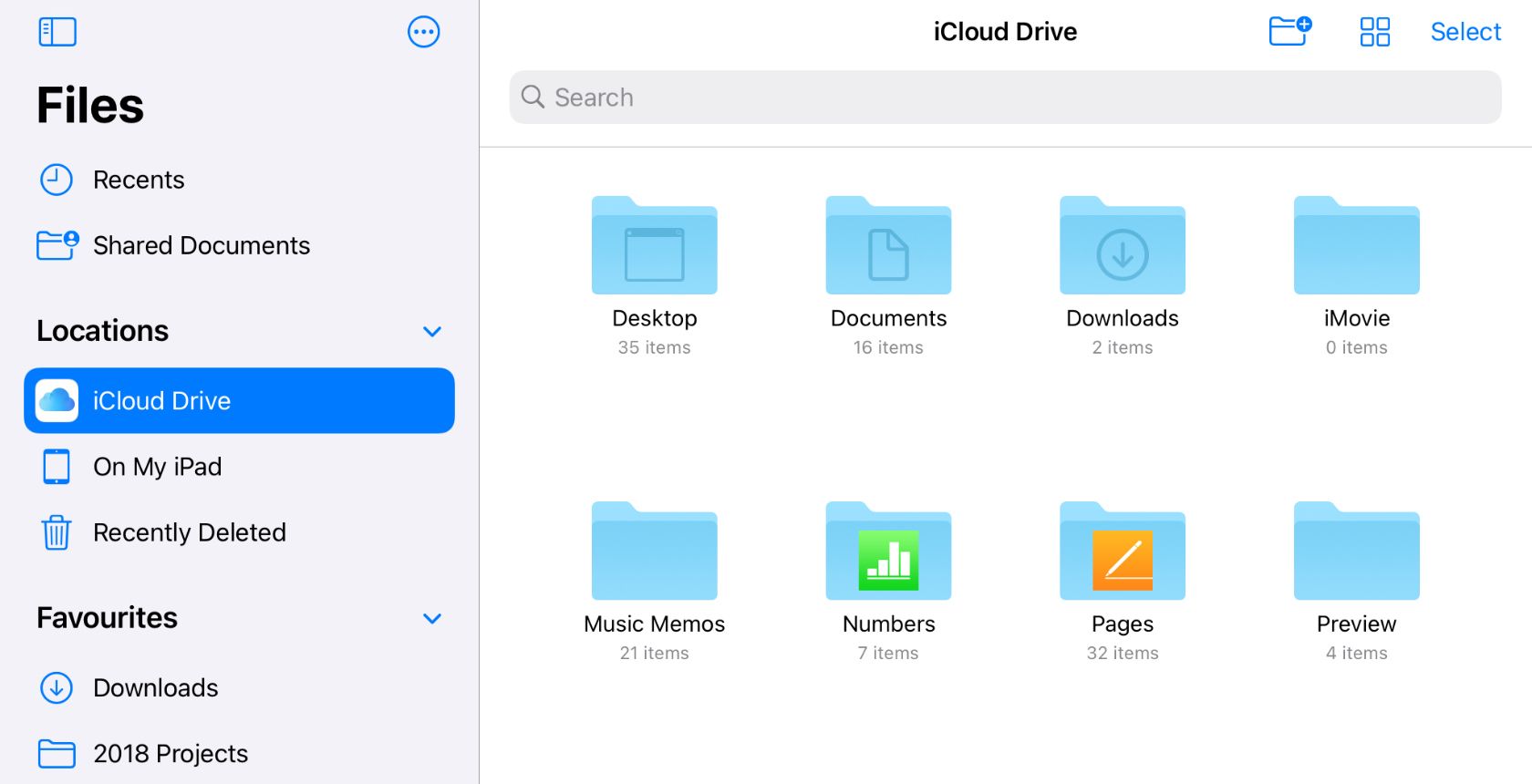Open the Downloads folder icon in the grid
Viewport: 1532px width, 784px height.
pyautogui.click(x=1123, y=245)
